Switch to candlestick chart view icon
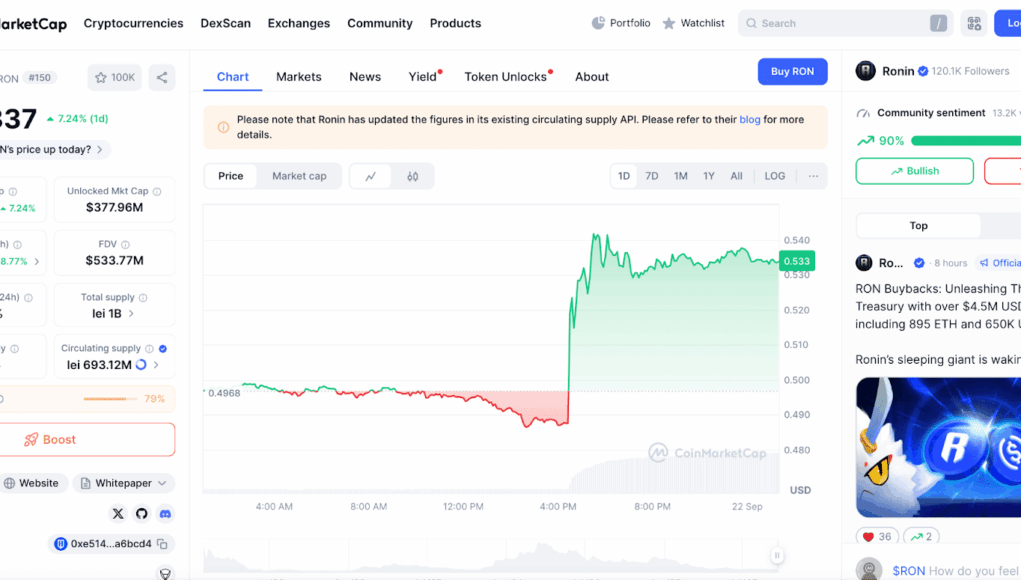This screenshot has height=580, width=1021. pos(412,176)
